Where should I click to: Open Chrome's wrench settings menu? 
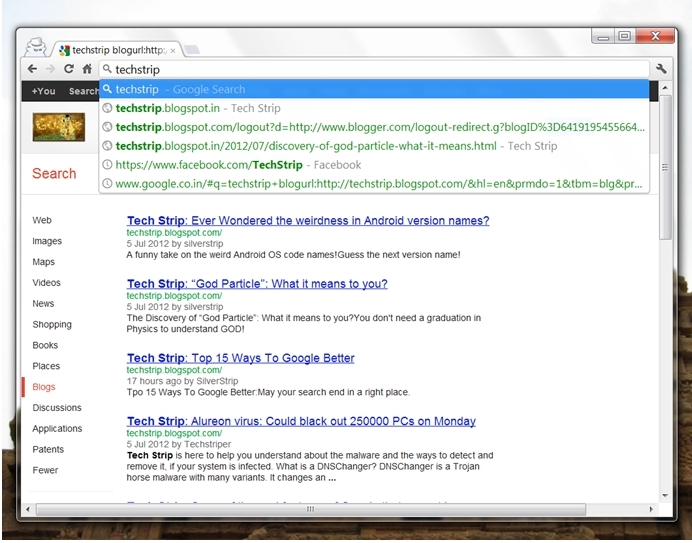(661, 69)
